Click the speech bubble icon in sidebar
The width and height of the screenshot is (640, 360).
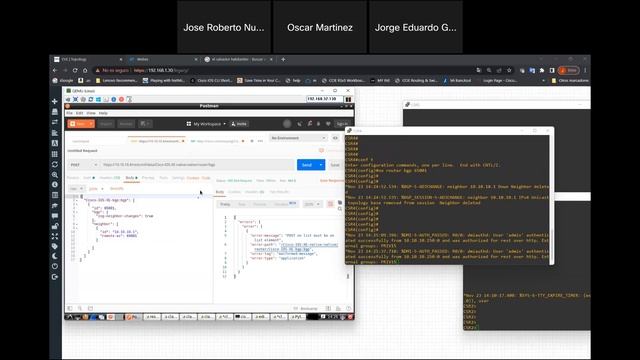click(x=55, y=216)
